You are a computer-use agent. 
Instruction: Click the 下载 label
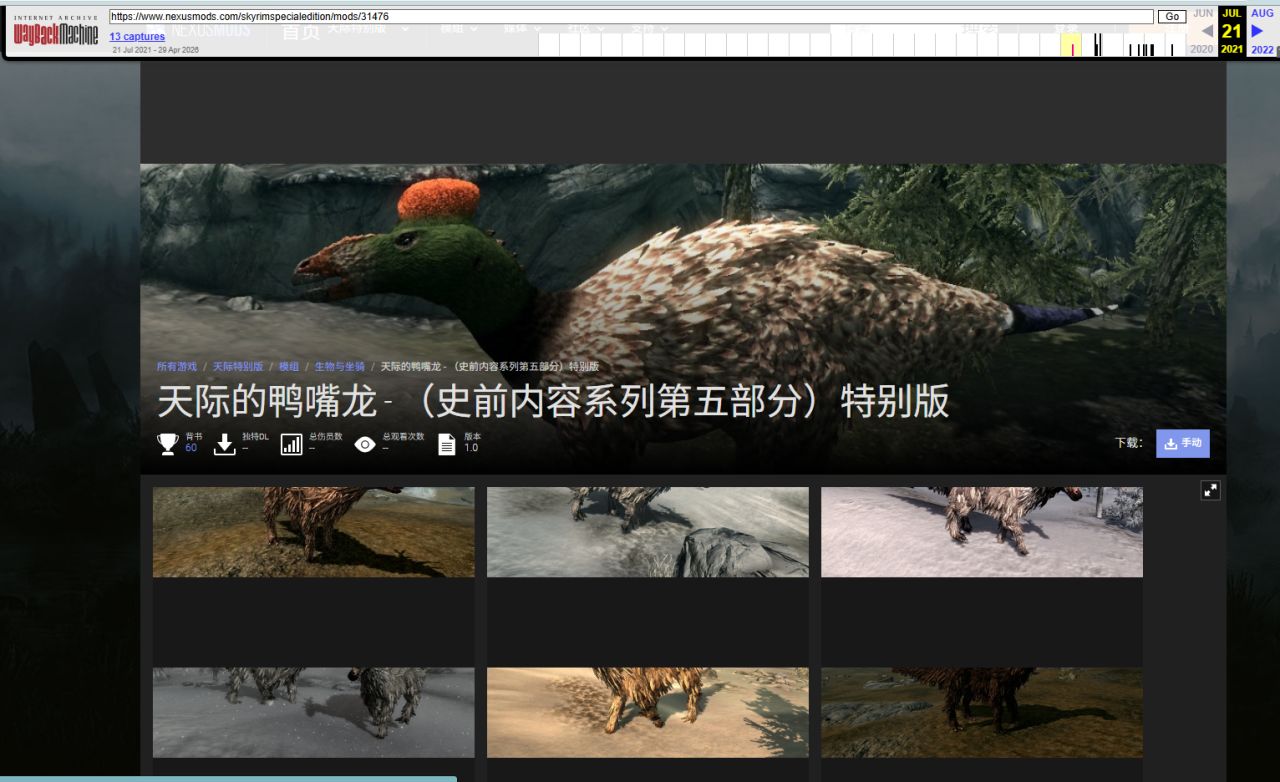click(x=1129, y=443)
